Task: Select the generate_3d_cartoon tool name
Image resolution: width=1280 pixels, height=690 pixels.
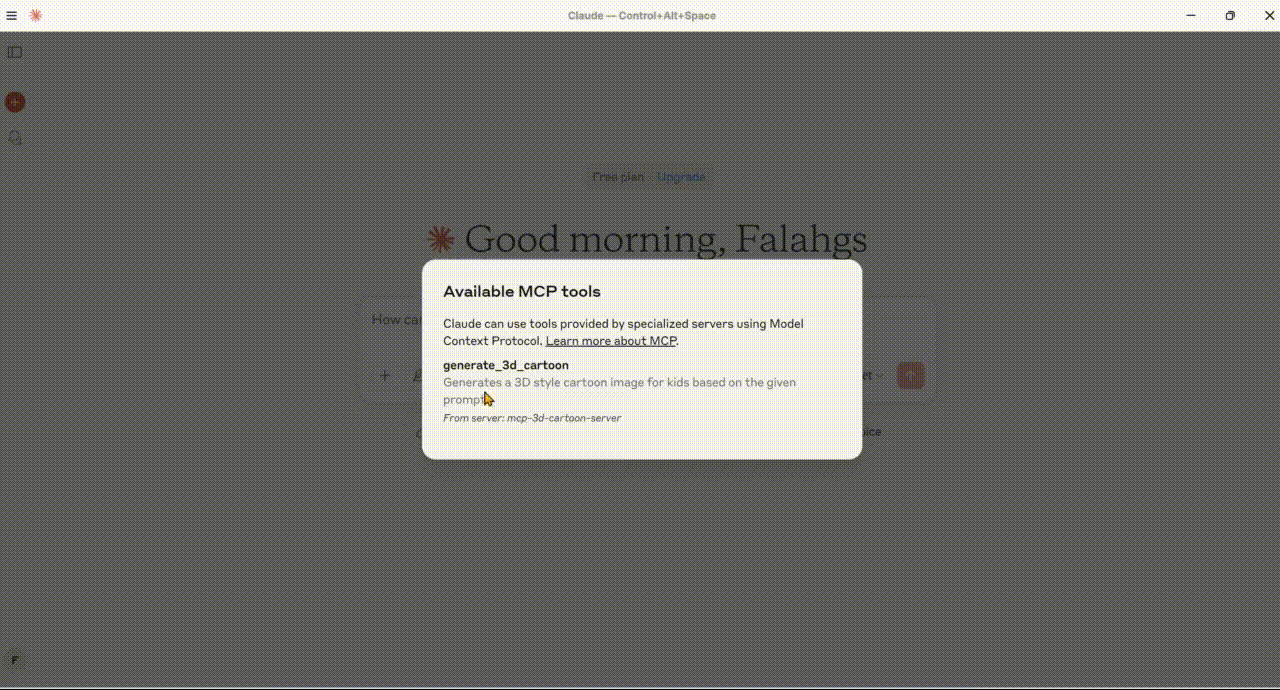Action: coord(506,365)
